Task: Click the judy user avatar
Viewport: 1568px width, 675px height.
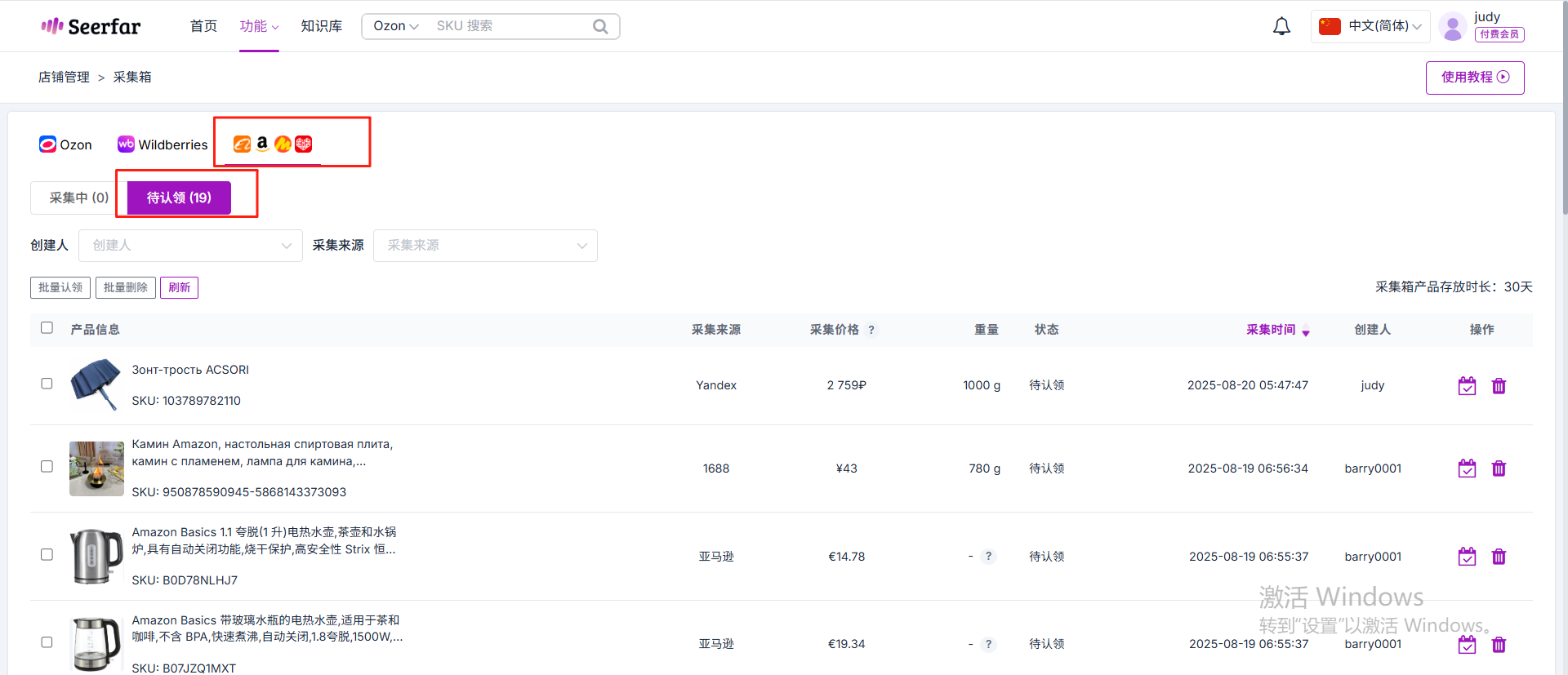Action: click(x=1453, y=26)
